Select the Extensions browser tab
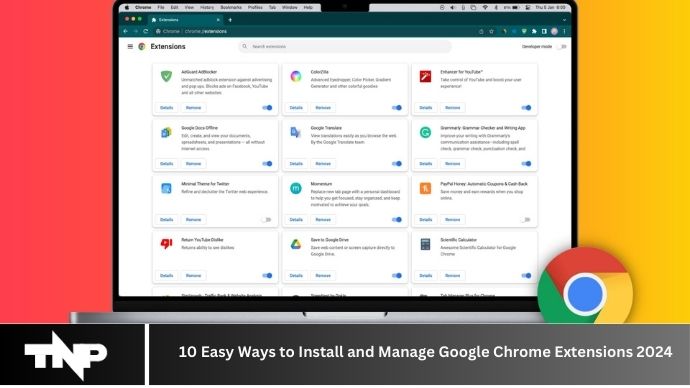This screenshot has height=388, width=690. [x=185, y=20]
